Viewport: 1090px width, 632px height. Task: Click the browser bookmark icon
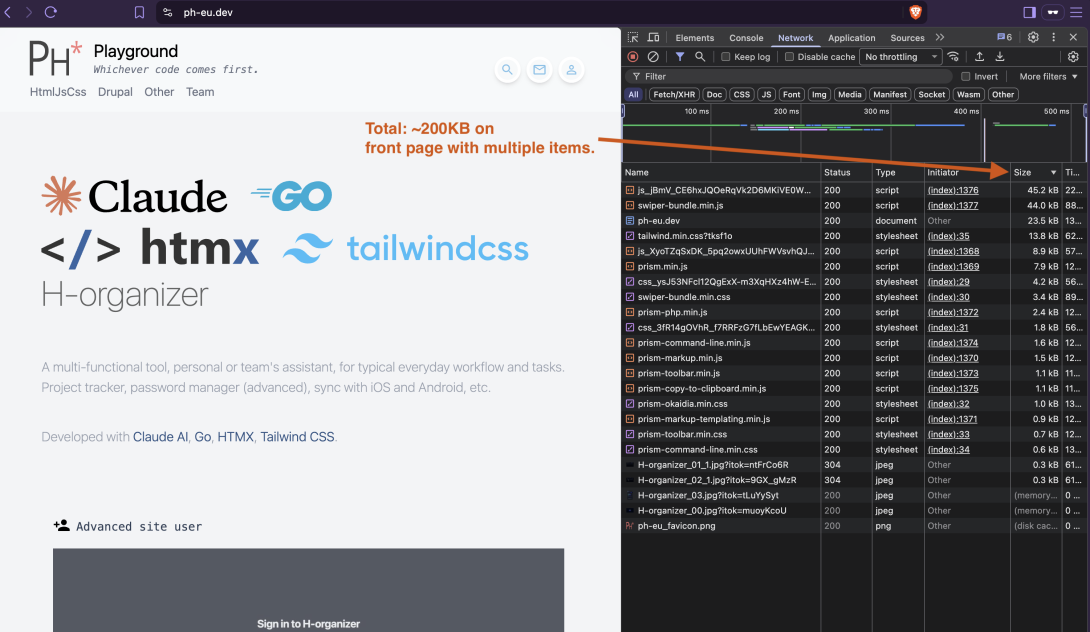coord(139,13)
